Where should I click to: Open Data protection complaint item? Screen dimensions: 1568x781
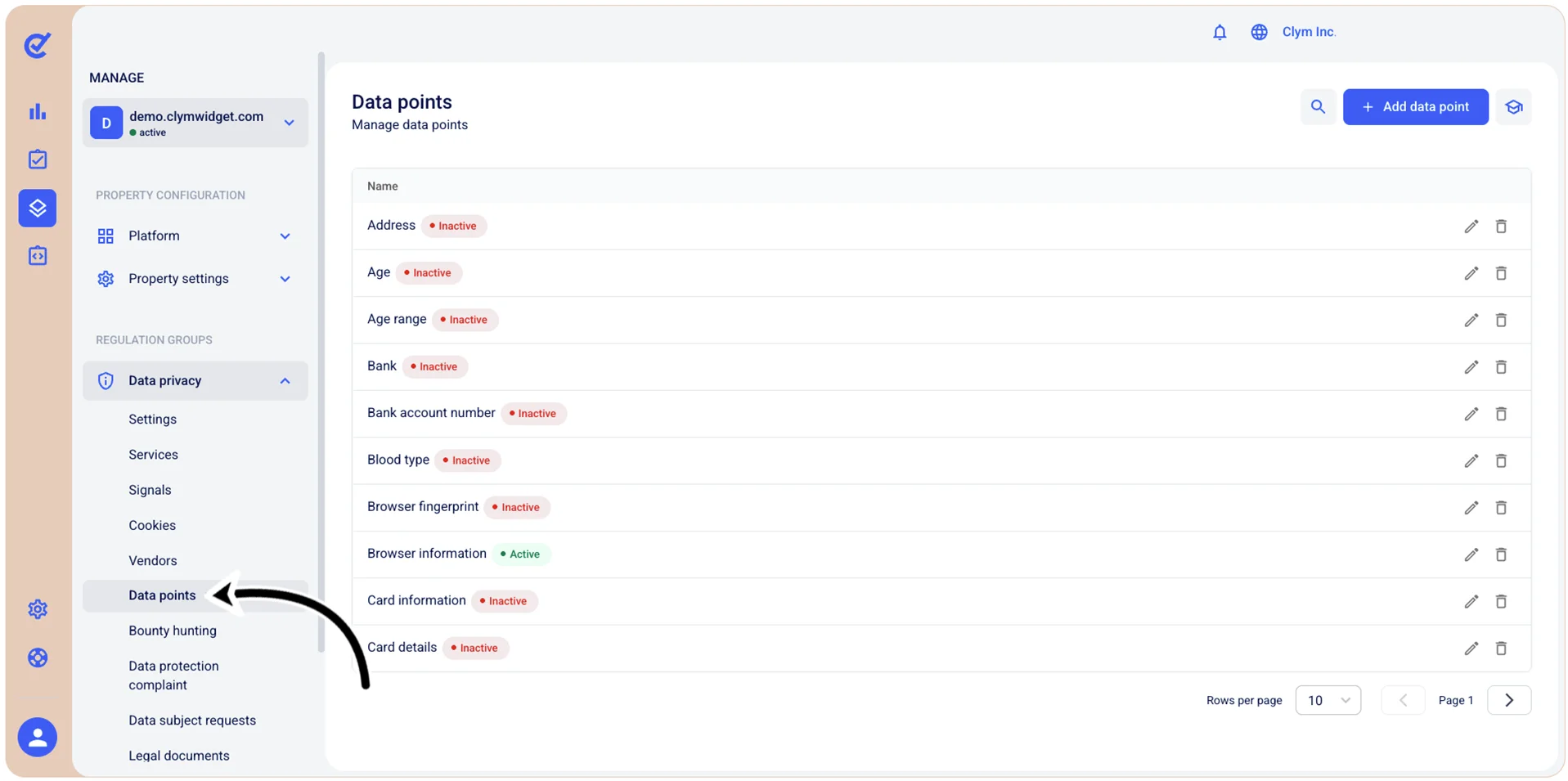coord(173,676)
